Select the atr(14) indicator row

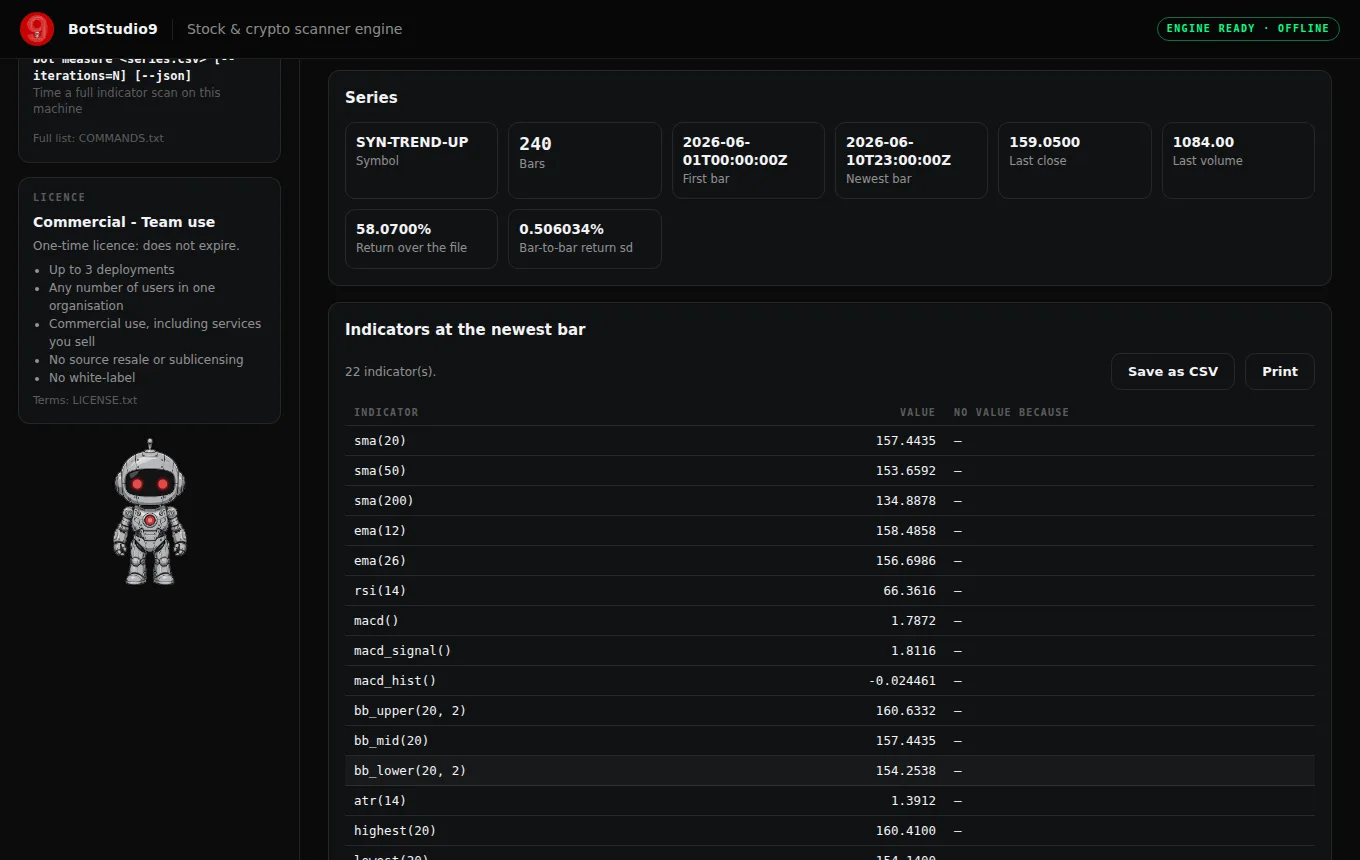coord(830,801)
